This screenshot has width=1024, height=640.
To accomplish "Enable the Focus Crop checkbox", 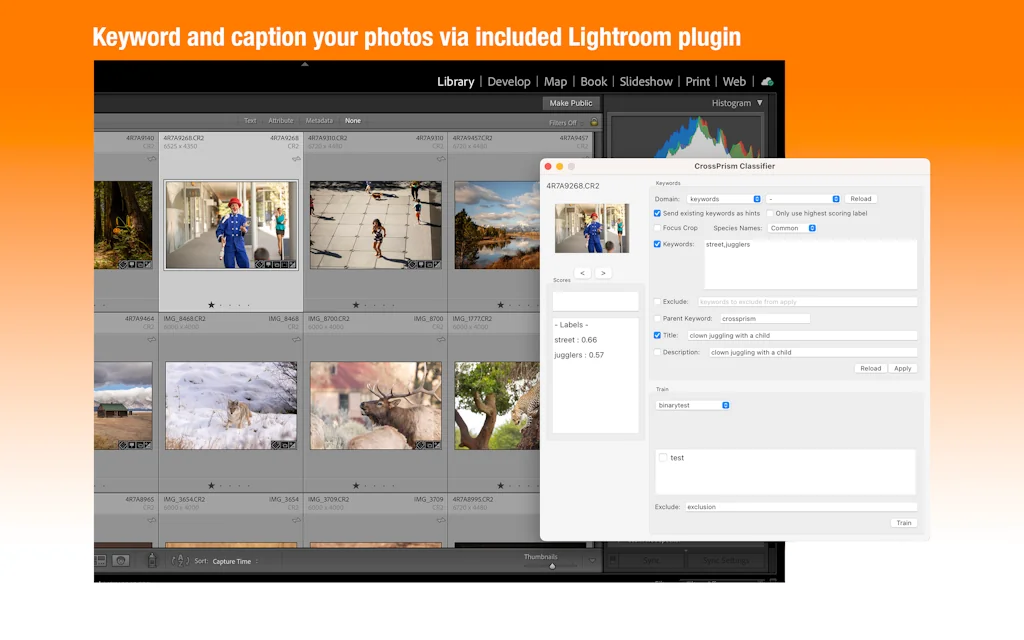I will click(657, 228).
